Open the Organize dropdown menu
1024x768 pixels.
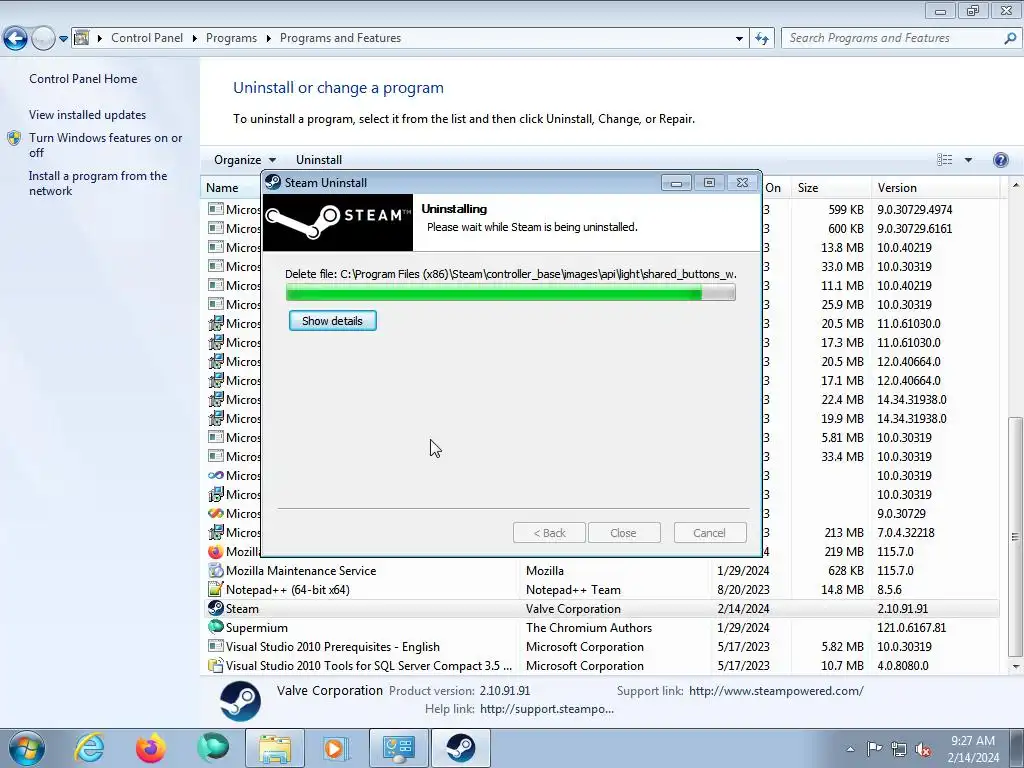click(245, 160)
